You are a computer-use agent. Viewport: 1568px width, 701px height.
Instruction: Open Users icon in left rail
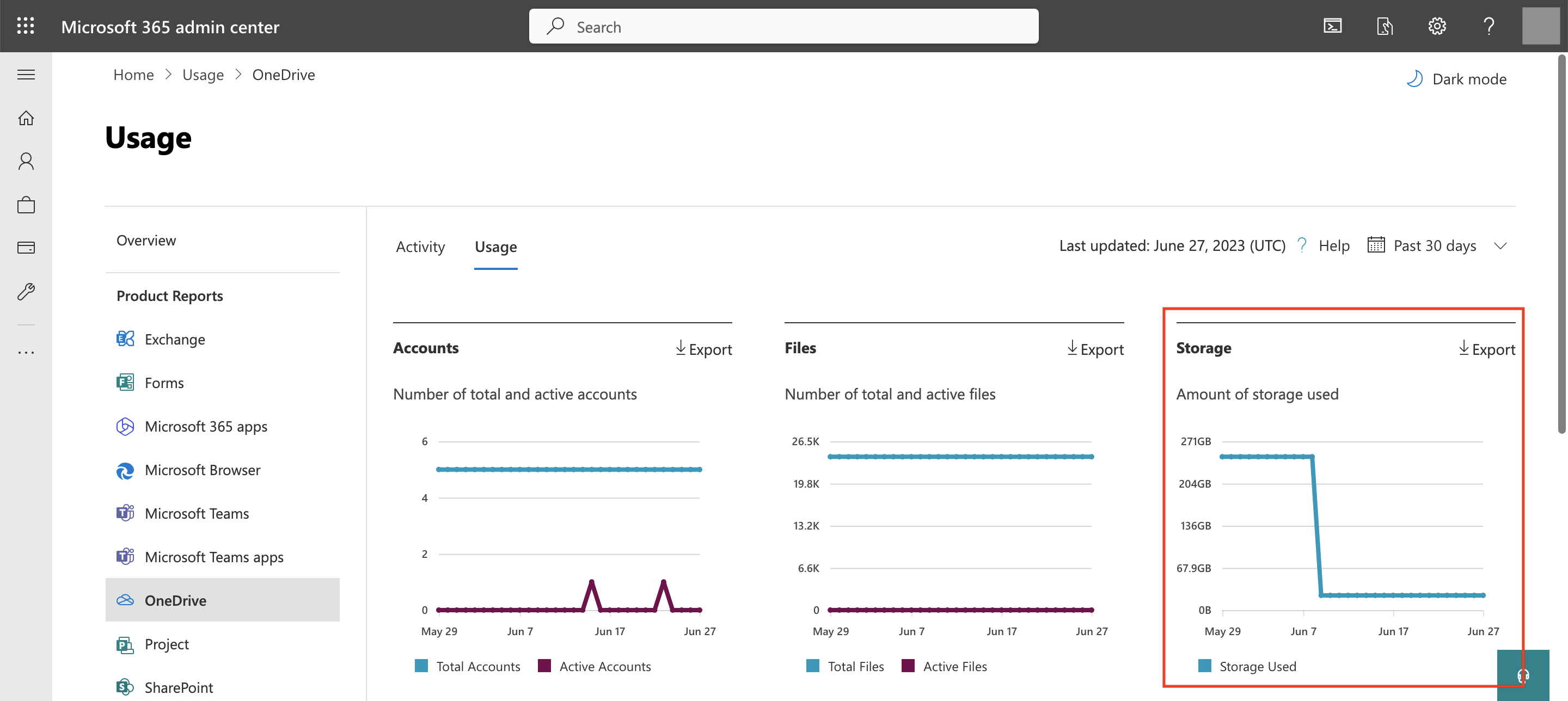[26, 161]
